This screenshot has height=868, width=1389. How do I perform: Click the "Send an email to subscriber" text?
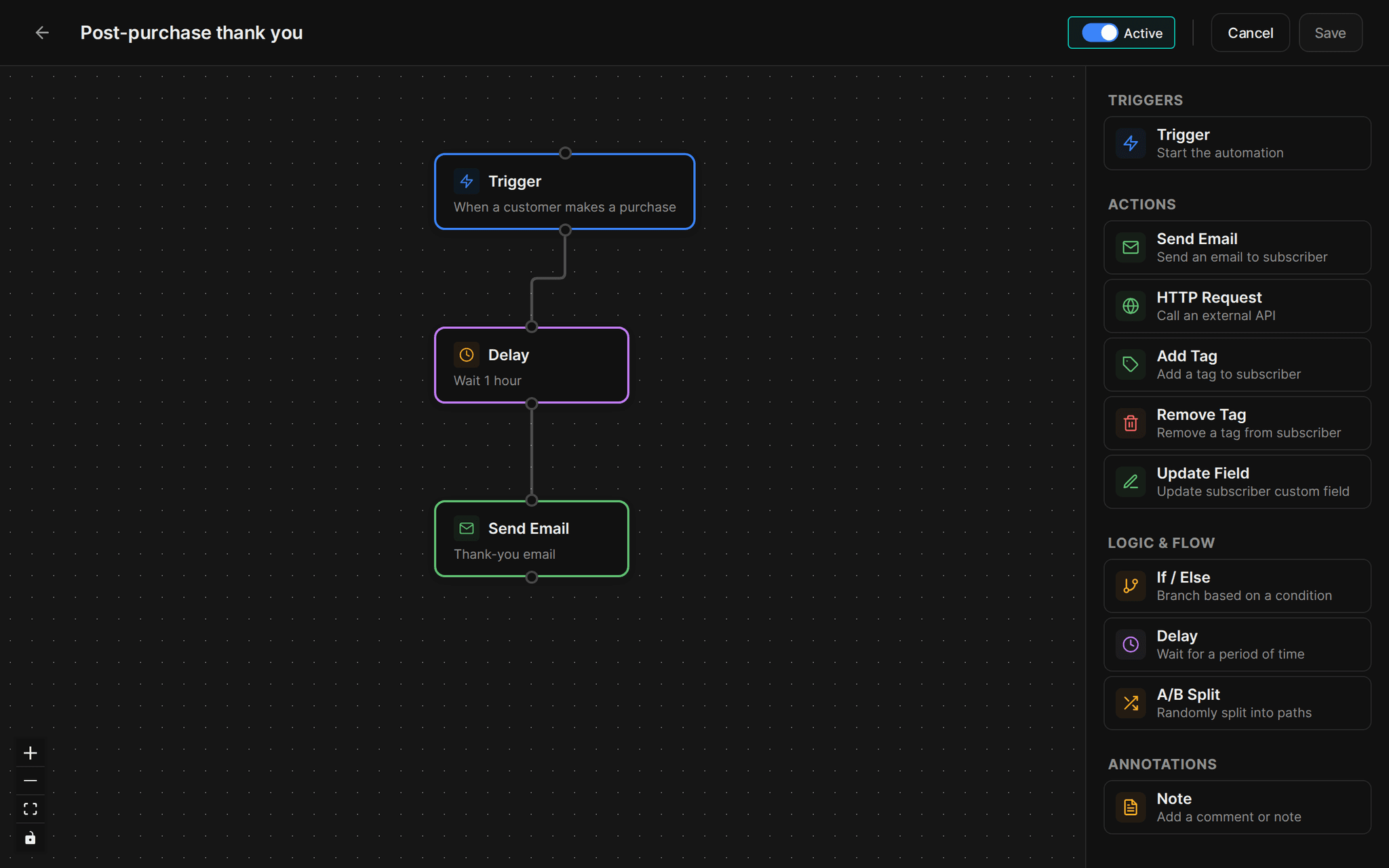(1242, 257)
